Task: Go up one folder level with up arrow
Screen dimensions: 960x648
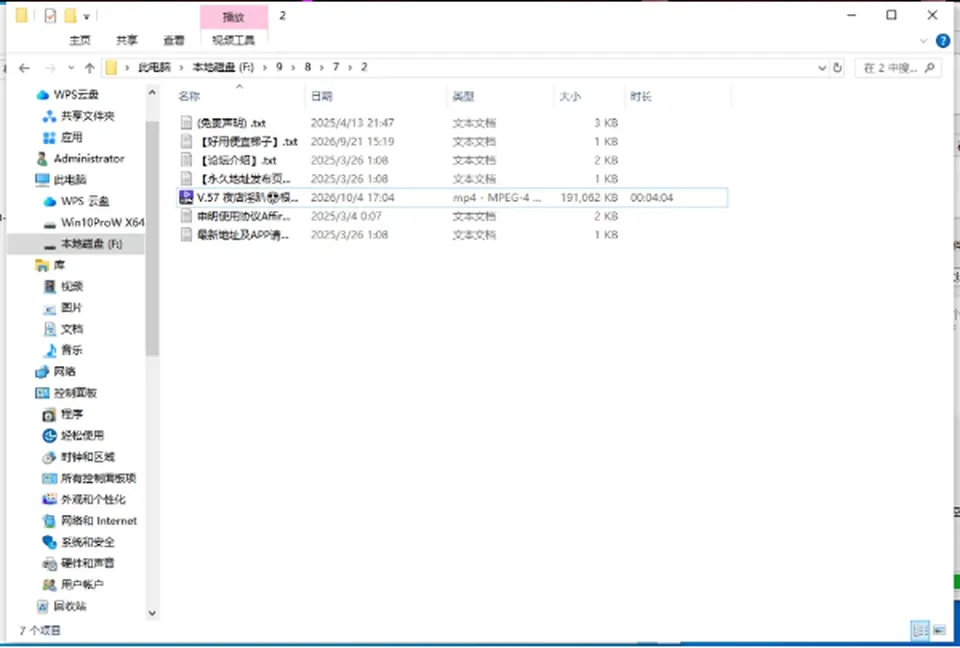Action: [x=89, y=68]
